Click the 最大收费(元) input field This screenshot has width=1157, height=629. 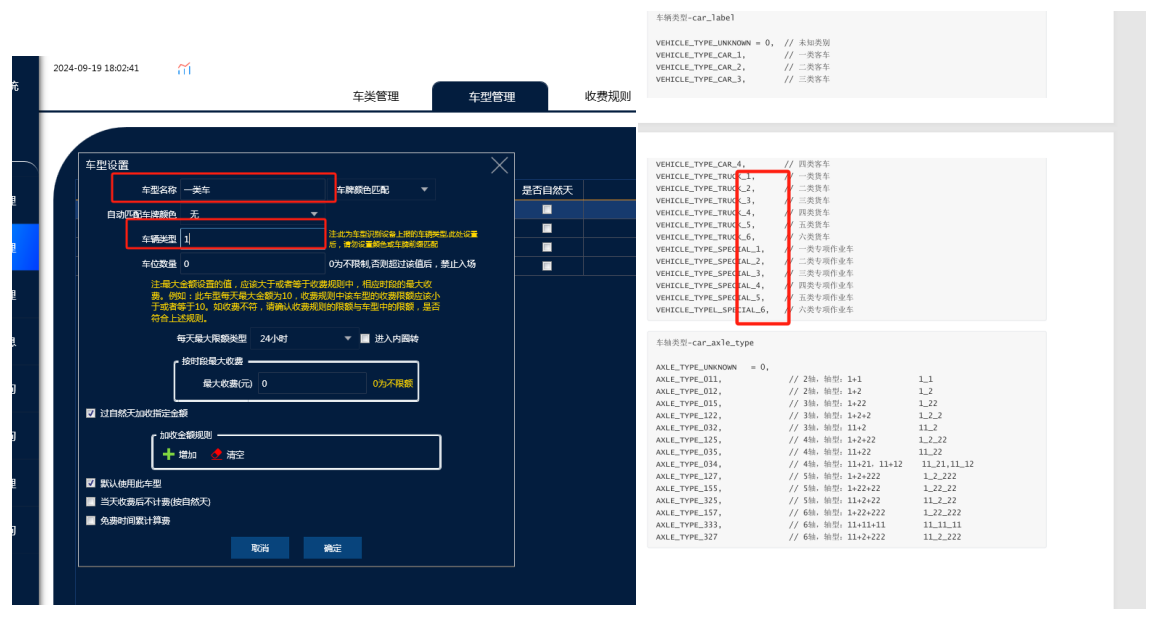(312, 384)
